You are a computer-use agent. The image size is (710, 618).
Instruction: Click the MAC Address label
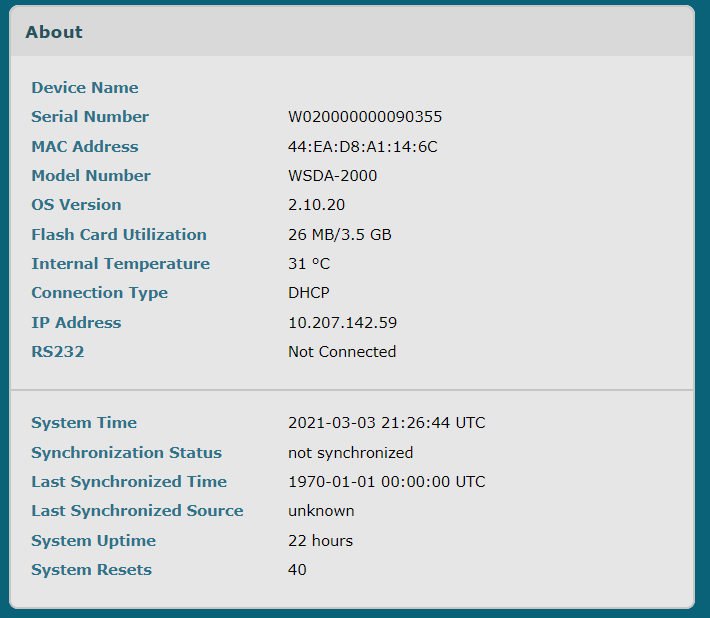coord(85,146)
